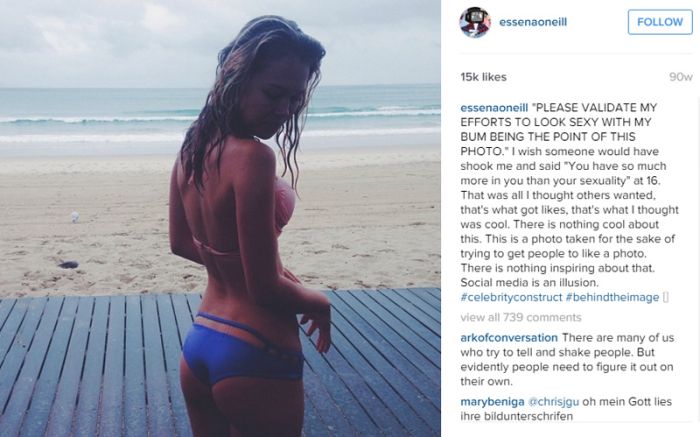Click the caption text paragraph
This screenshot has width=700, height=437.
[x=569, y=202]
